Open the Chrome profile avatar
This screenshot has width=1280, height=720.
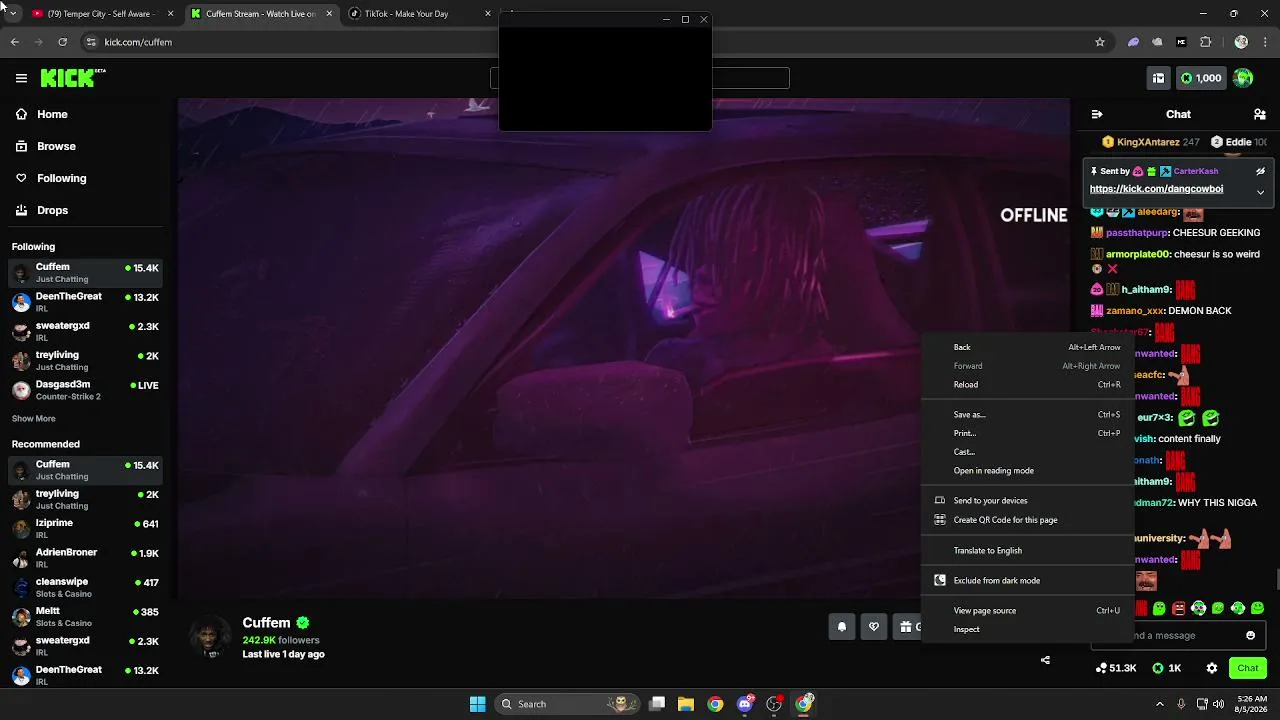tap(1241, 42)
